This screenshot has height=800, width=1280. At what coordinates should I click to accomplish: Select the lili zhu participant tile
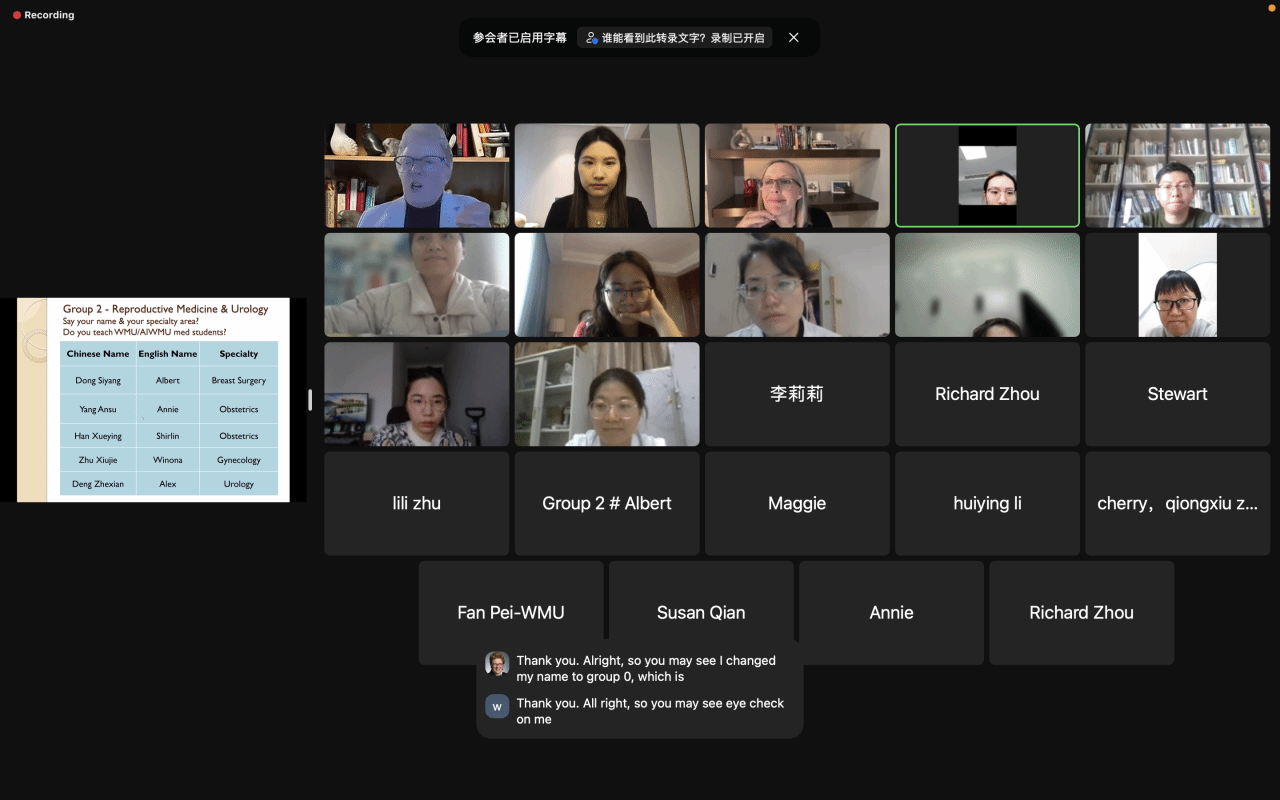[417, 503]
